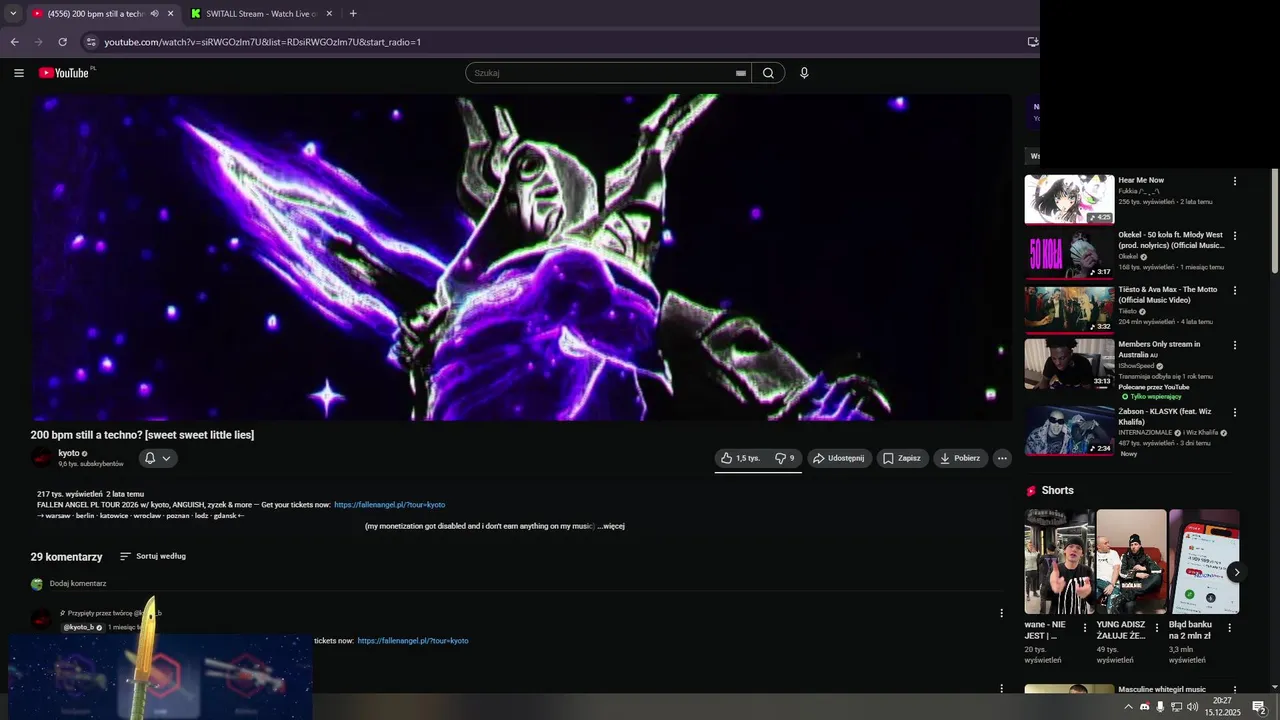Open the Okekel 50 koła video thumbnail
1280x720 pixels.
(1069, 254)
